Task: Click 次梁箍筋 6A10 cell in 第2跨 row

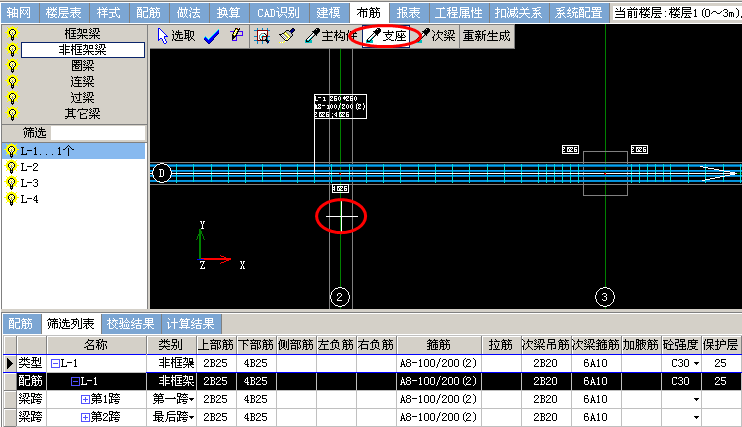Action: (x=595, y=418)
